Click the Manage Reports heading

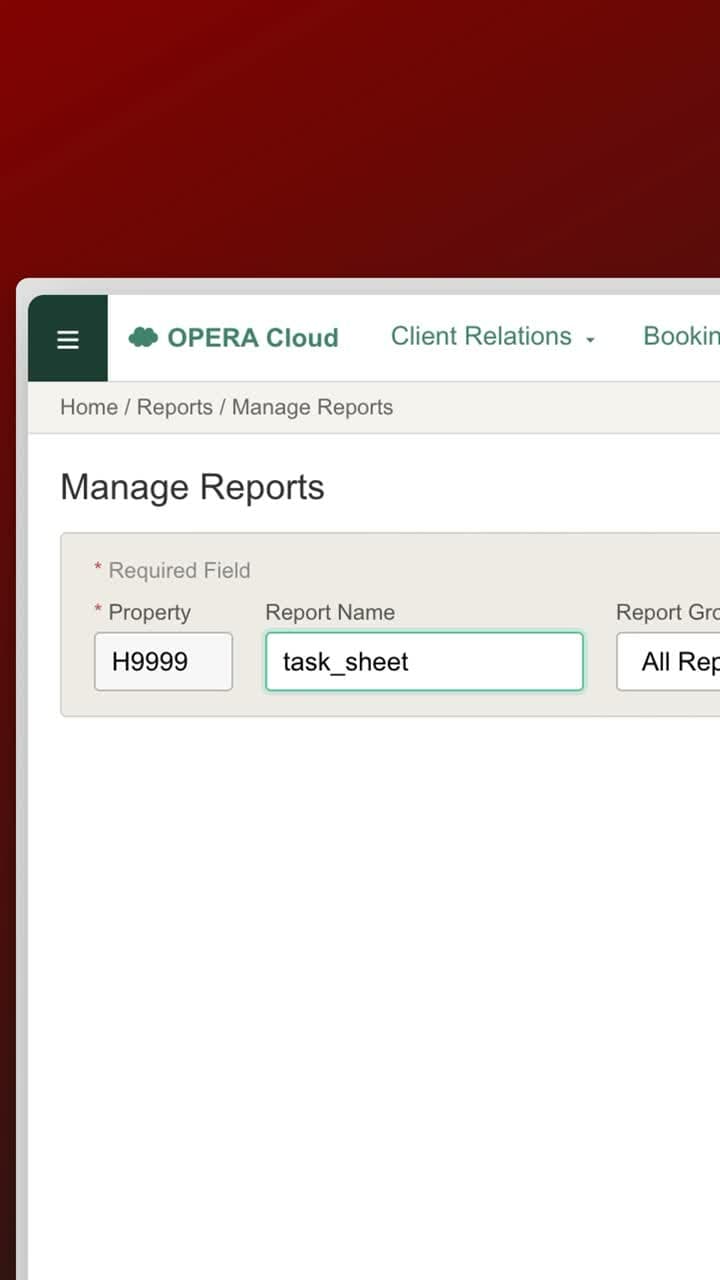point(192,487)
